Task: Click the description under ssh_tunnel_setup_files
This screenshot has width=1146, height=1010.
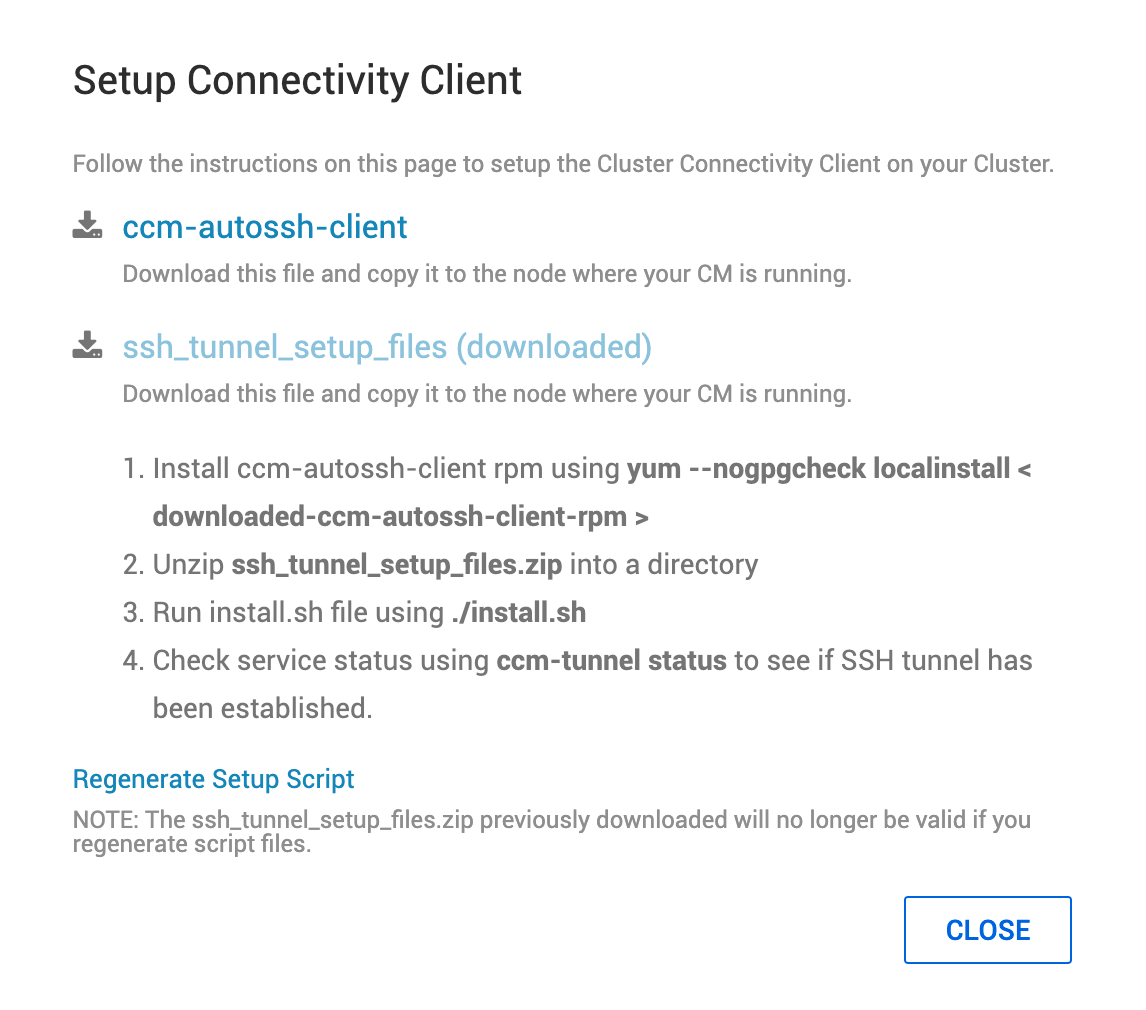Action: [486, 393]
